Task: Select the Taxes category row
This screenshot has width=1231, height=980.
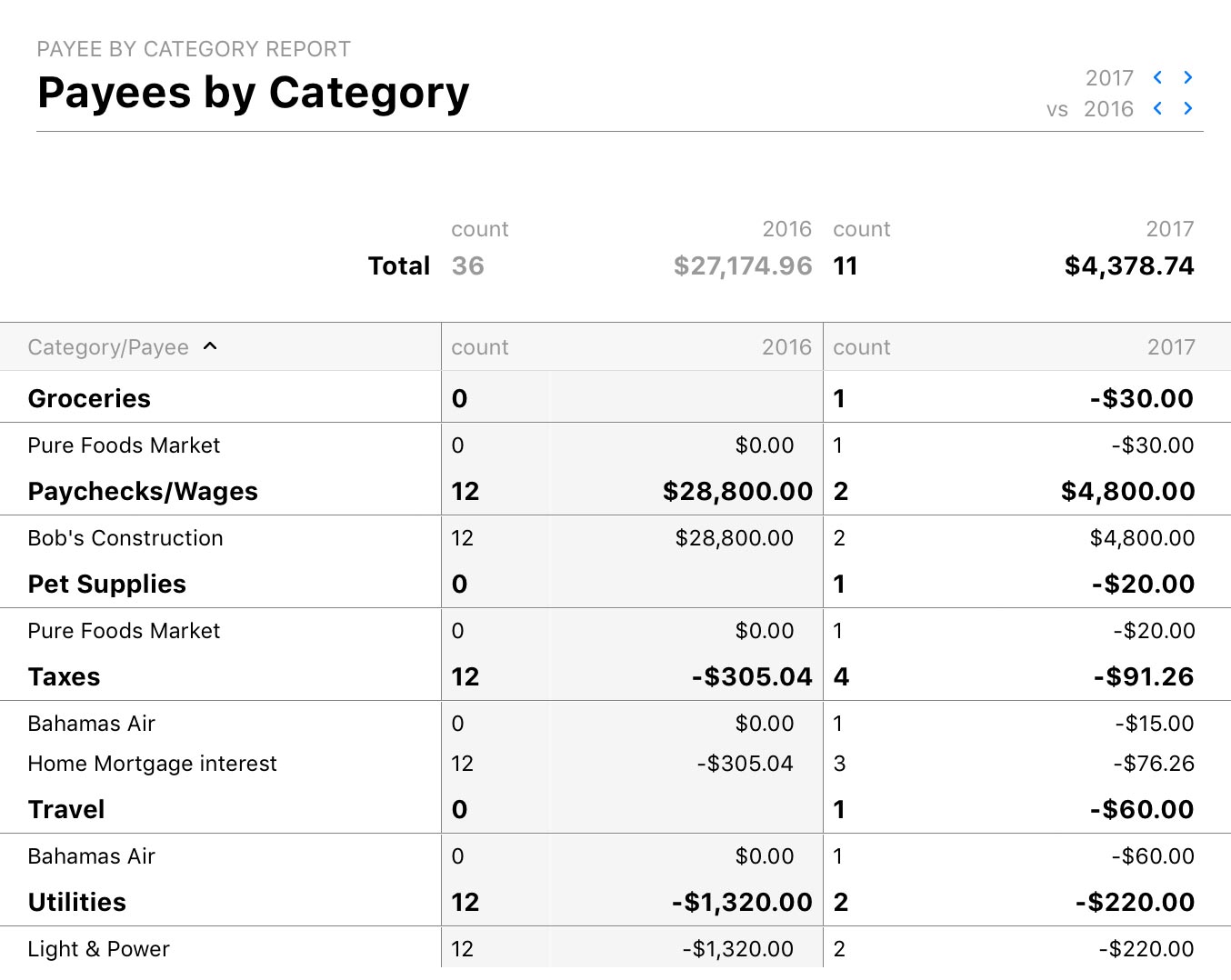Action: [x=64, y=676]
